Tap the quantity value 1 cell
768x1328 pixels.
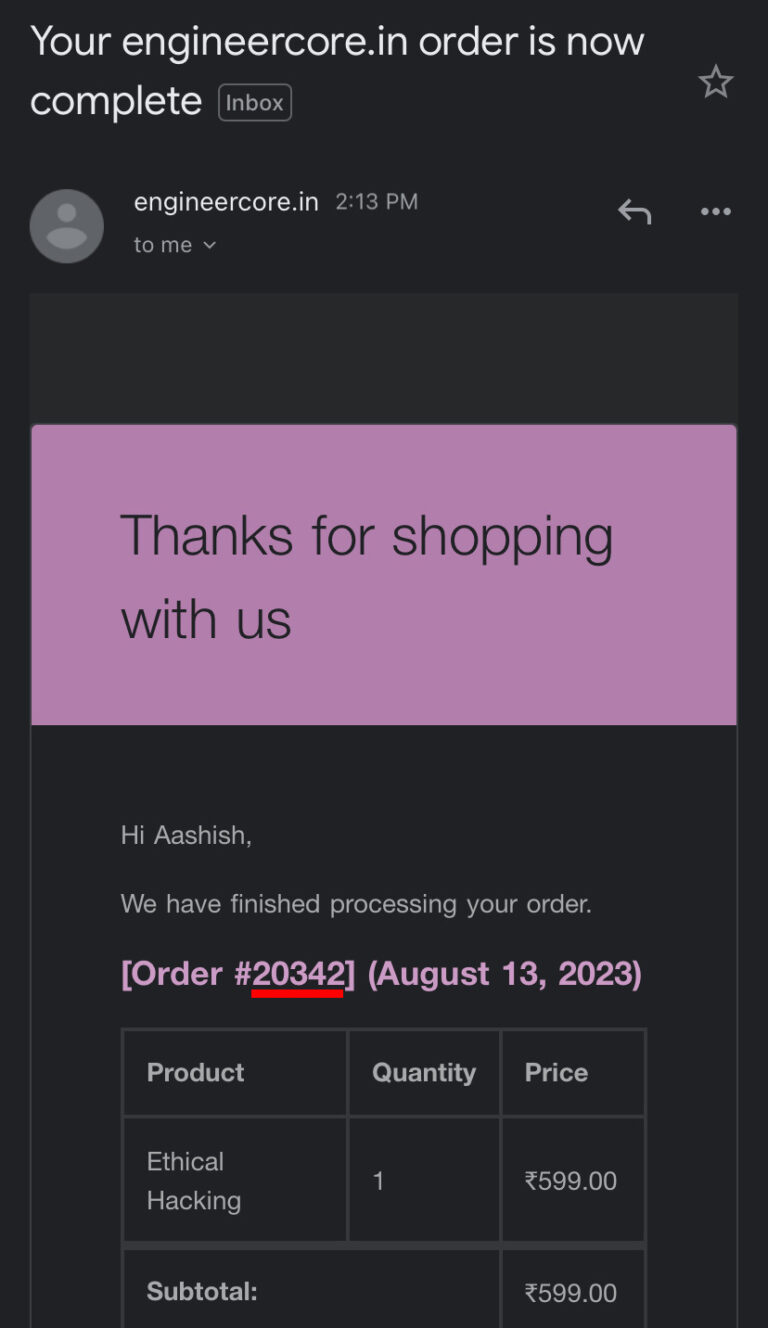point(379,1181)
